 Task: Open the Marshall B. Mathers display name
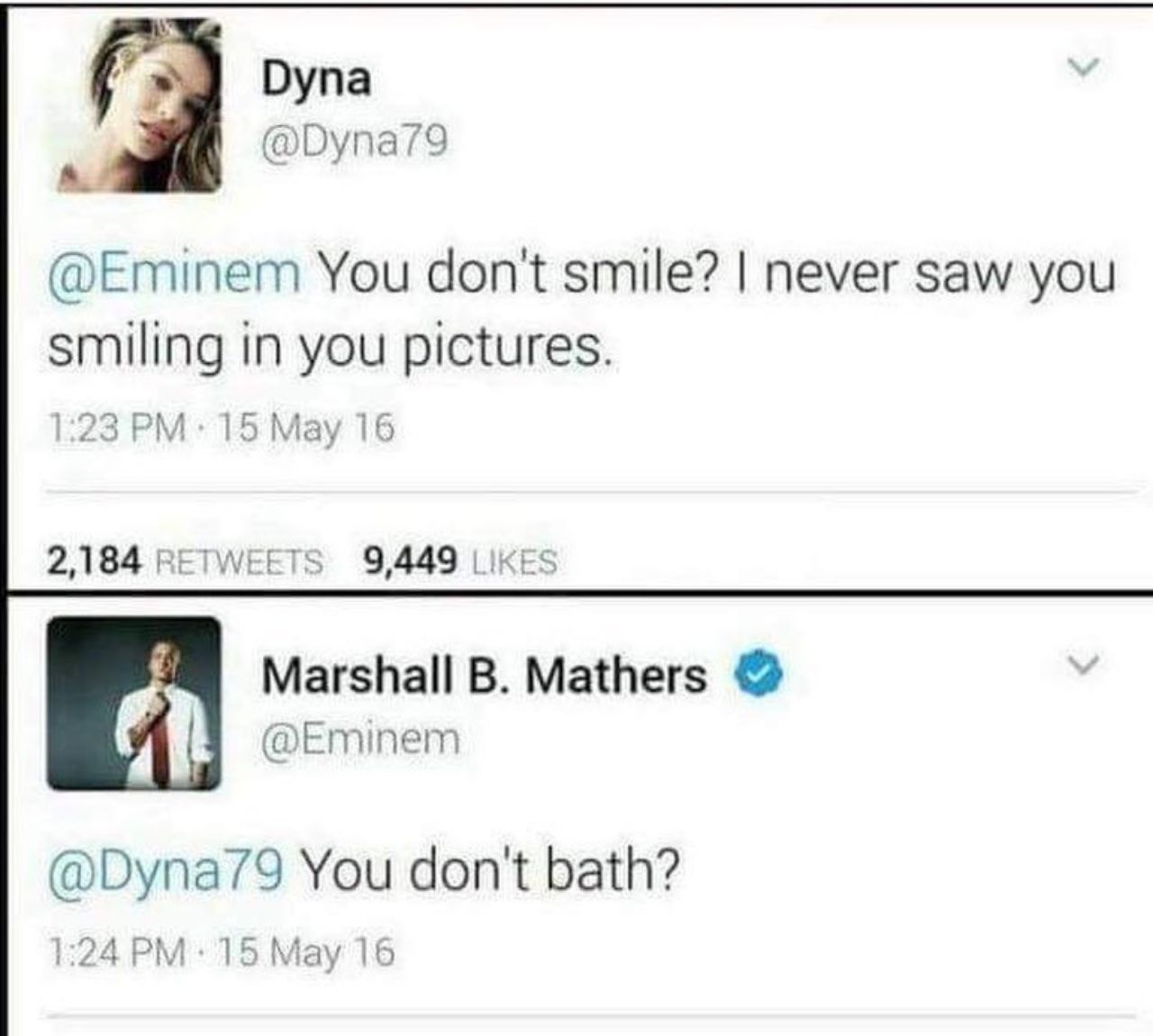click(485, 676)
